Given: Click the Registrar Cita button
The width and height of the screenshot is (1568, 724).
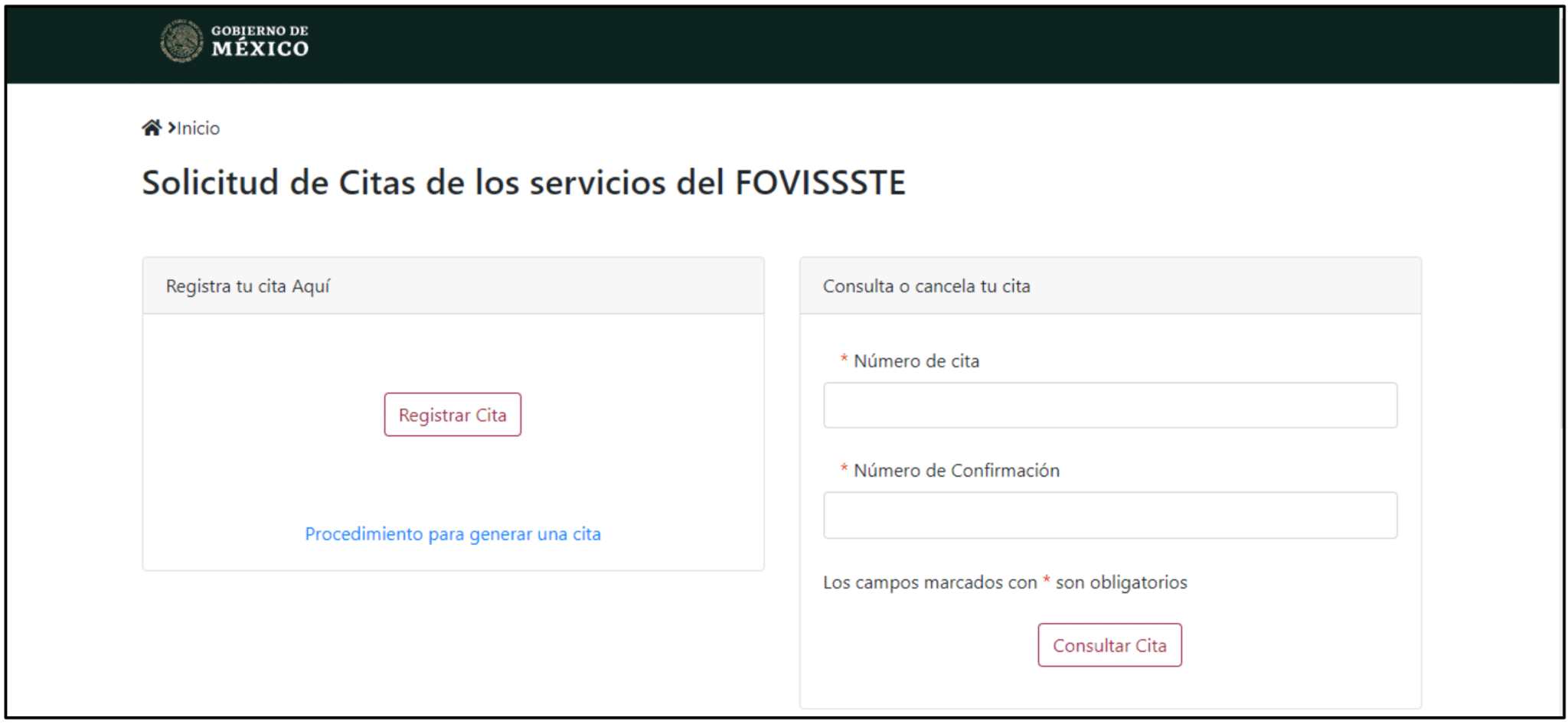Looking at the screenshot, I should 452,415.
